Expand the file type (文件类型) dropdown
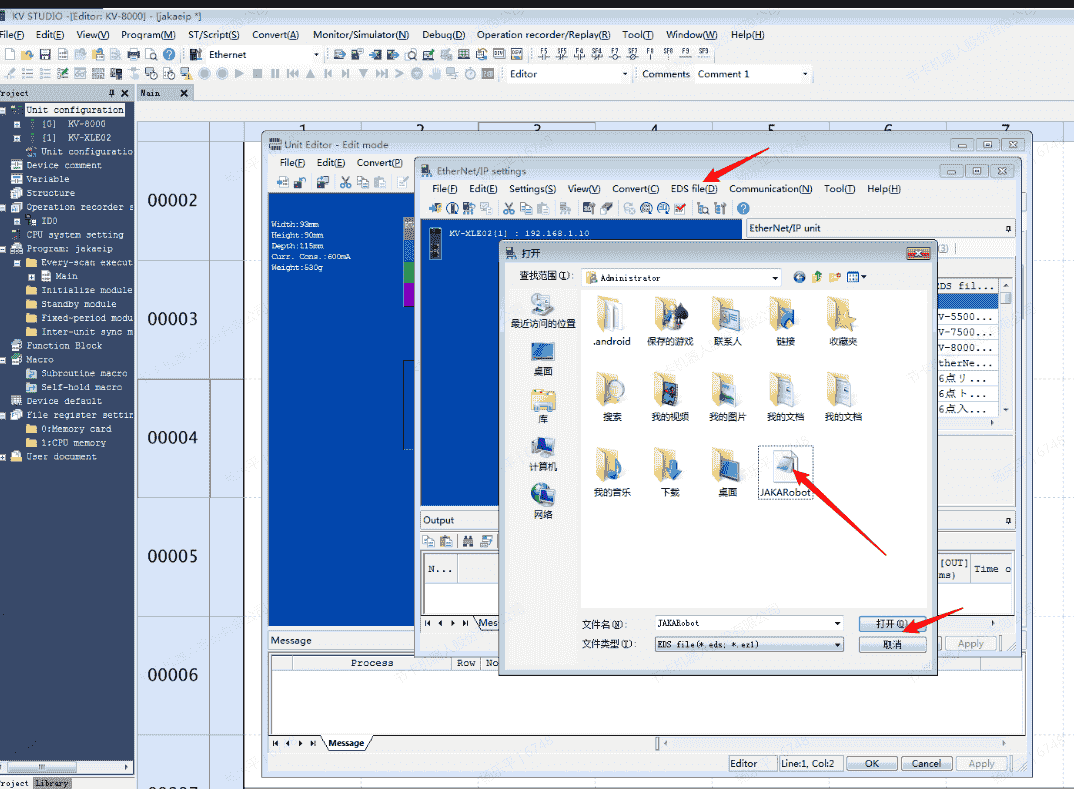 [x=837, y=645]
